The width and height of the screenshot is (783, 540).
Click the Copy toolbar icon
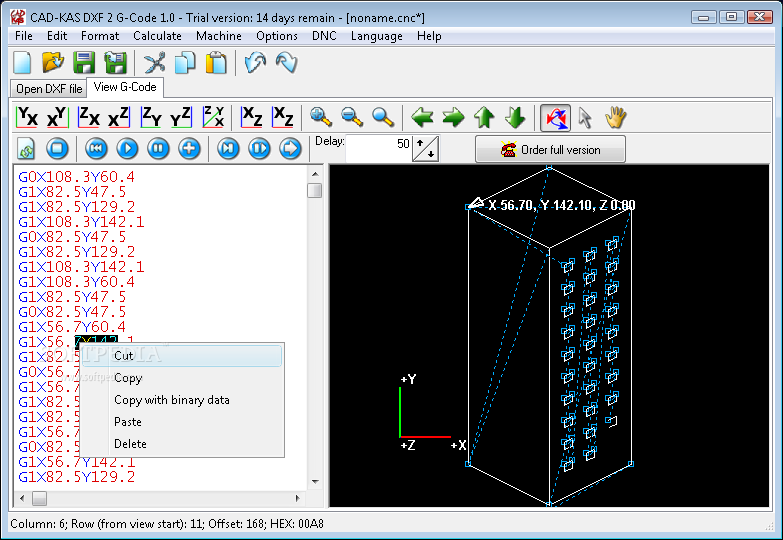(x=185, y=63)
